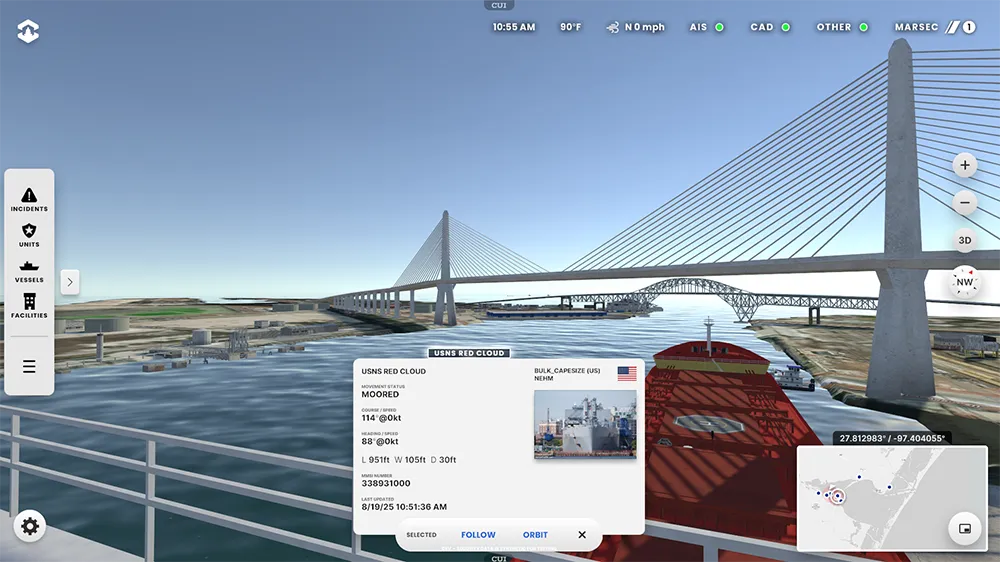Click the OTHER status indicator
This screenshot has height=562, width=1000.
(x=842, y=27)
